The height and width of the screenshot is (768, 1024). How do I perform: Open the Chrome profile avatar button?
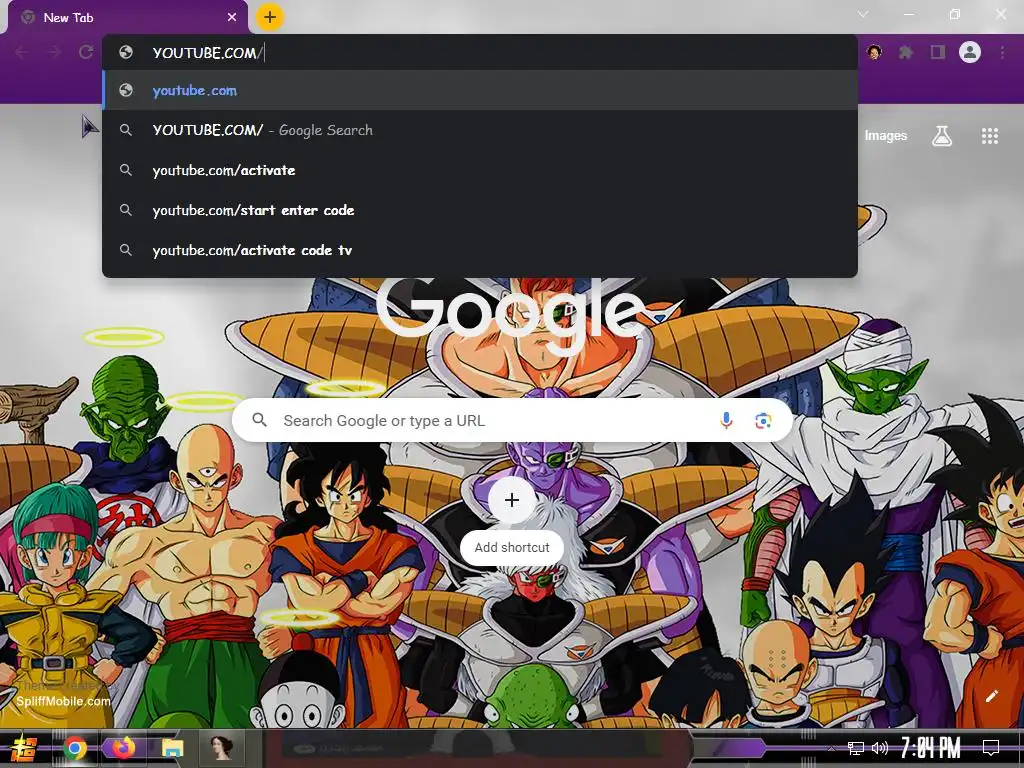tap(970, 52)
